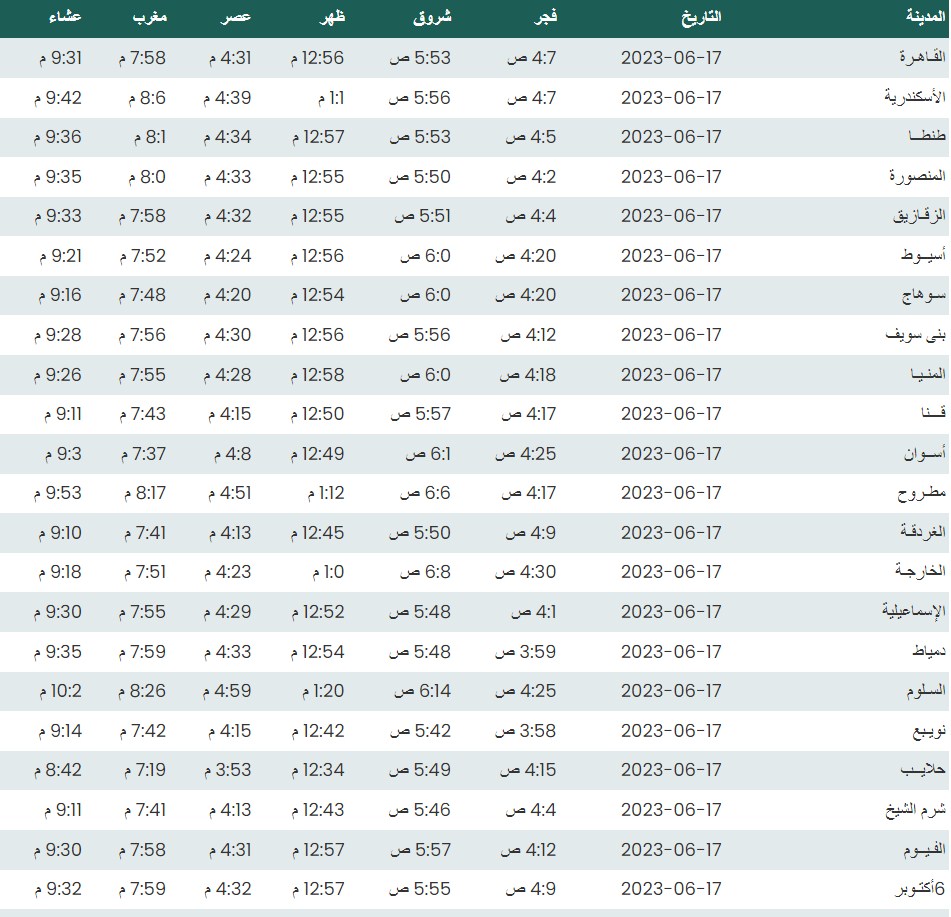Select the Asr time 3:53 م for حلايب
Screen dimensions: 951x917
[x=229, y=770]
